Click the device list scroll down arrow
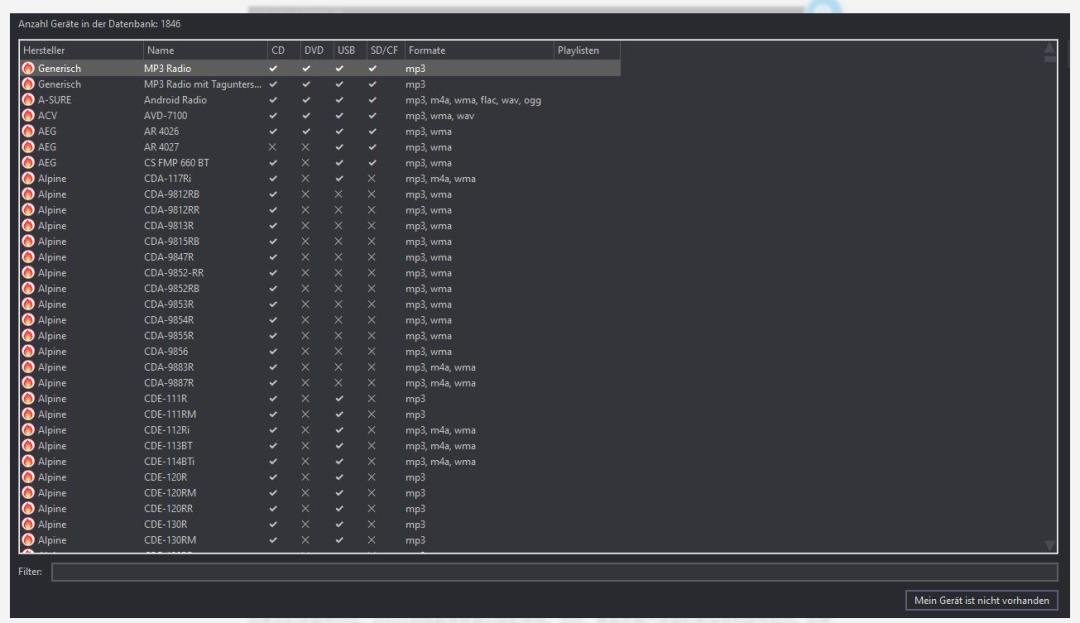Screen dimensions: 1080x623 (1050, 545)
